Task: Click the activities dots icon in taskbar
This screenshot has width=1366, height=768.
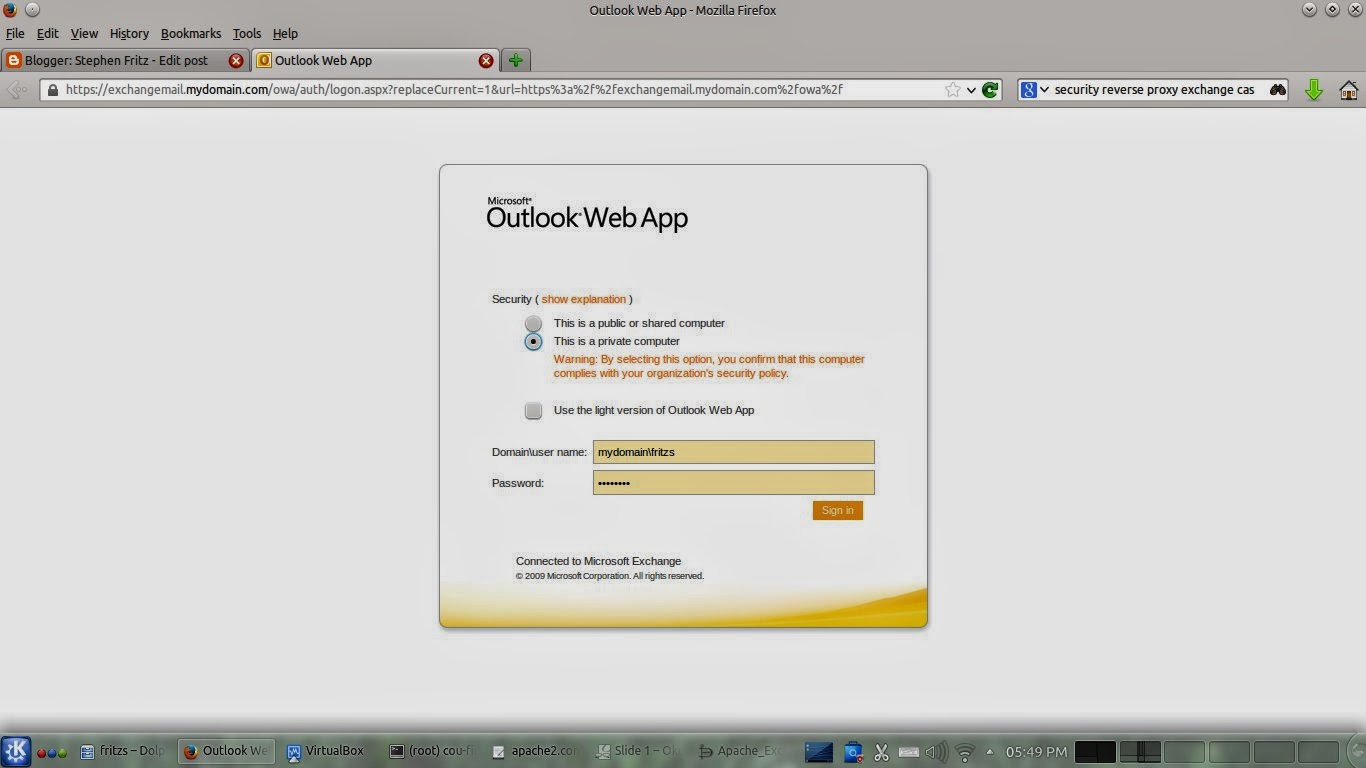Action: [x=52, y=752]
